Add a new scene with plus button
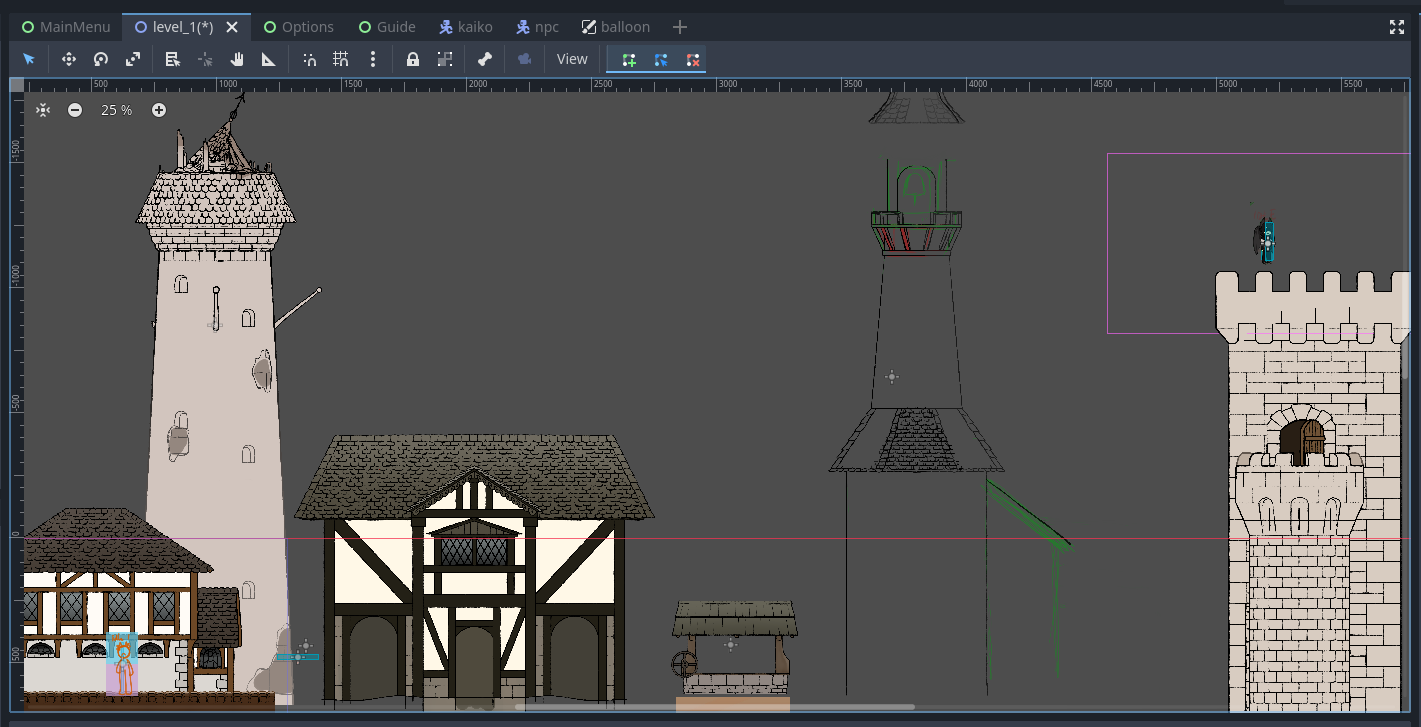 680,27
